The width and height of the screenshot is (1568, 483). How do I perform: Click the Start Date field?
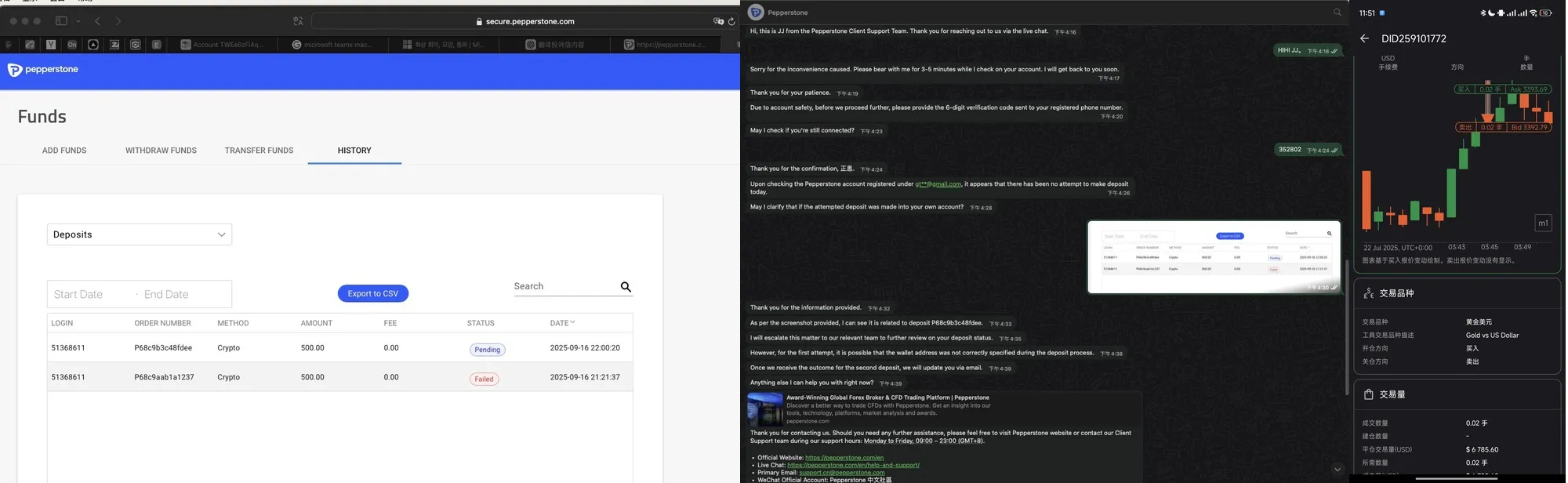tap(78, 294)
